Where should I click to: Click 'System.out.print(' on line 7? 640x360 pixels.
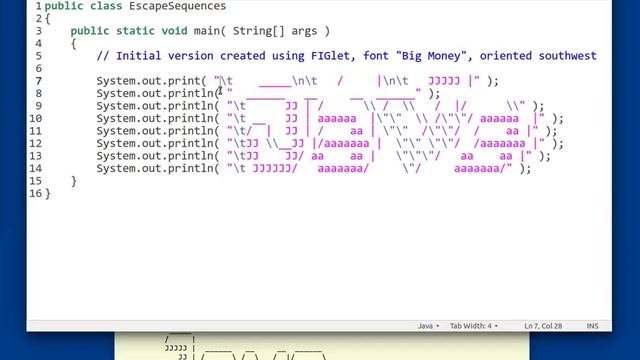[x=151, y=81]
